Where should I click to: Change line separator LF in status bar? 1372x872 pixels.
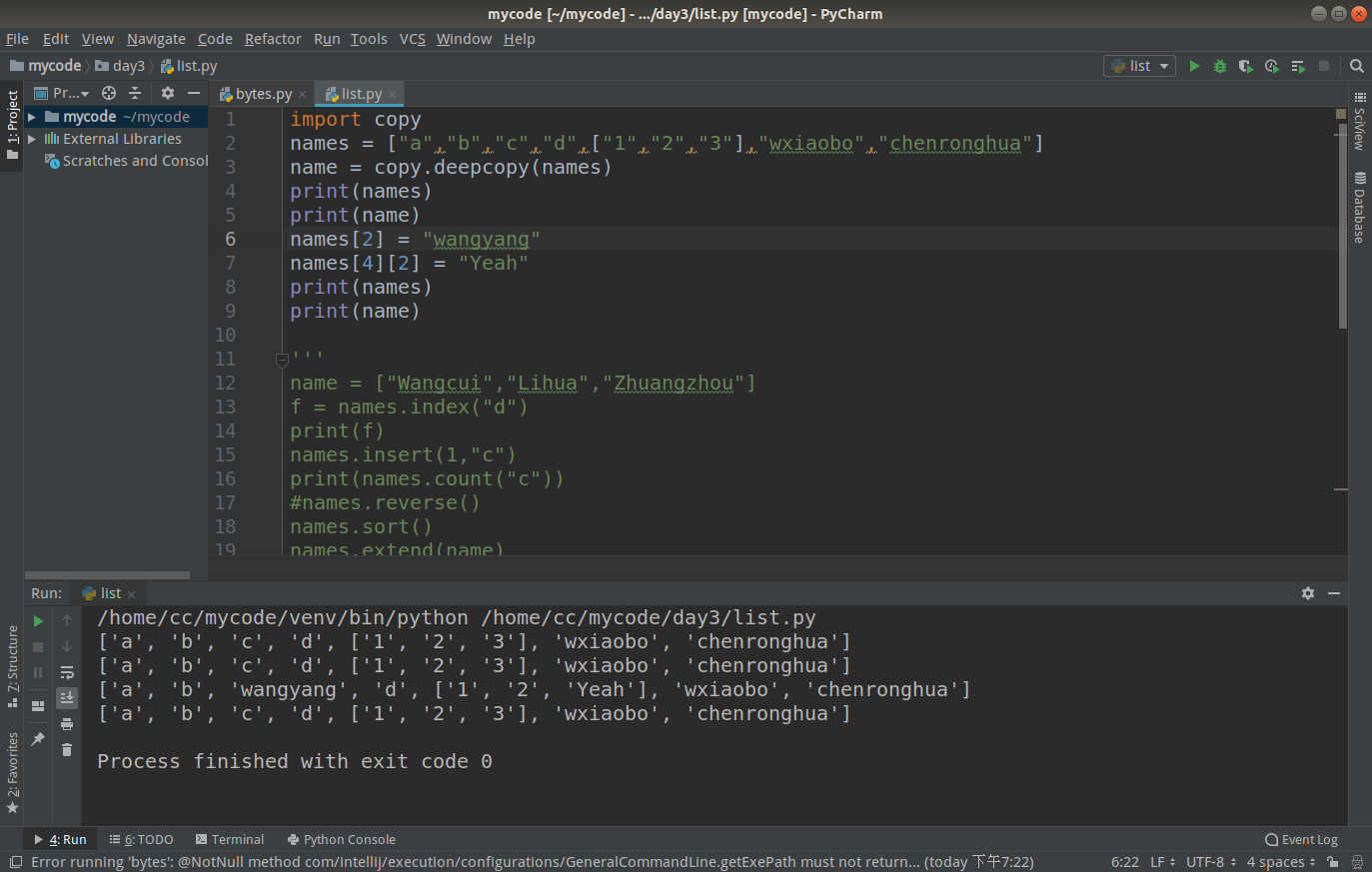click(1163, 862)
